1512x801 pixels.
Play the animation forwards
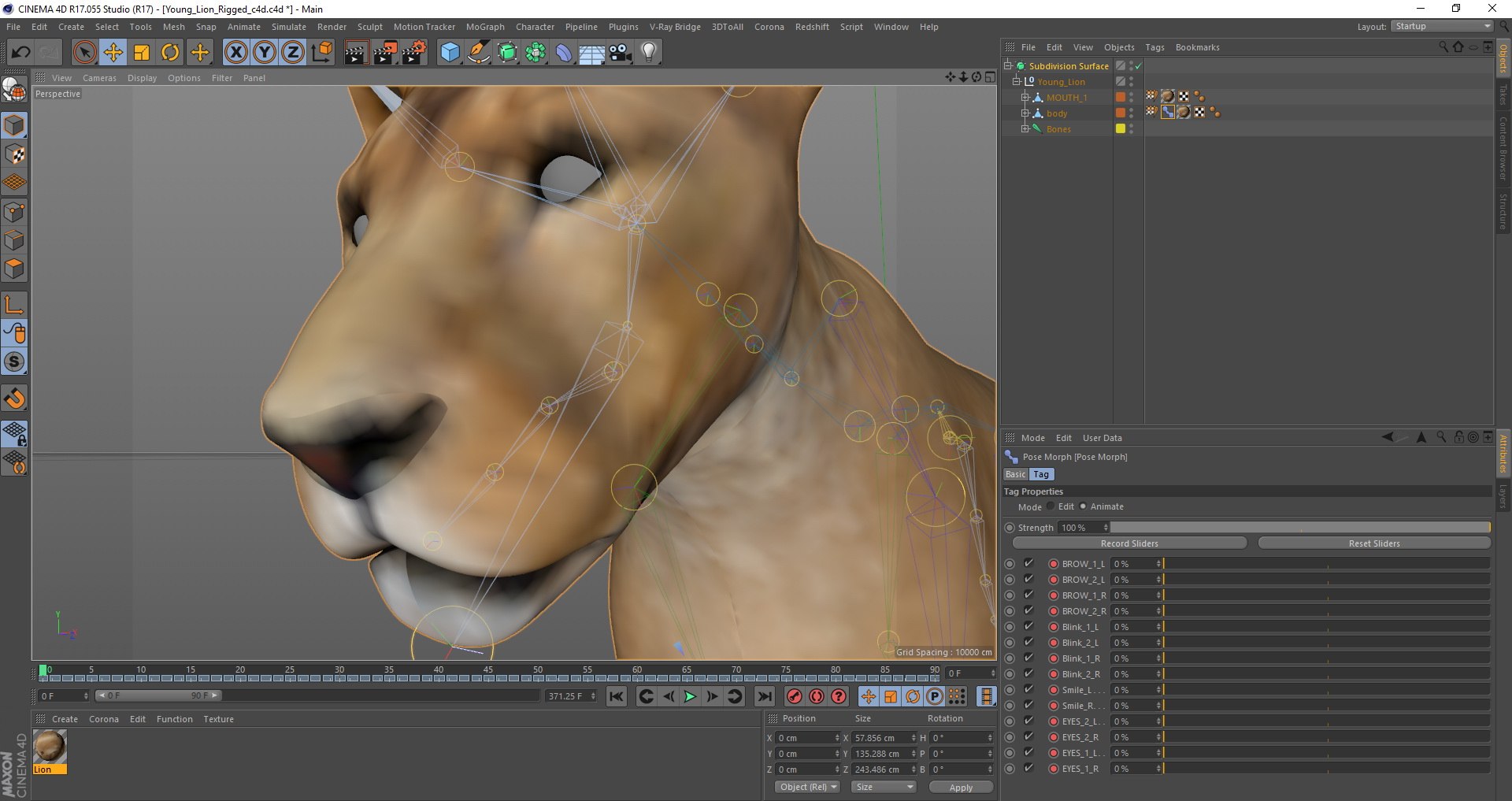tap(690, 696)
